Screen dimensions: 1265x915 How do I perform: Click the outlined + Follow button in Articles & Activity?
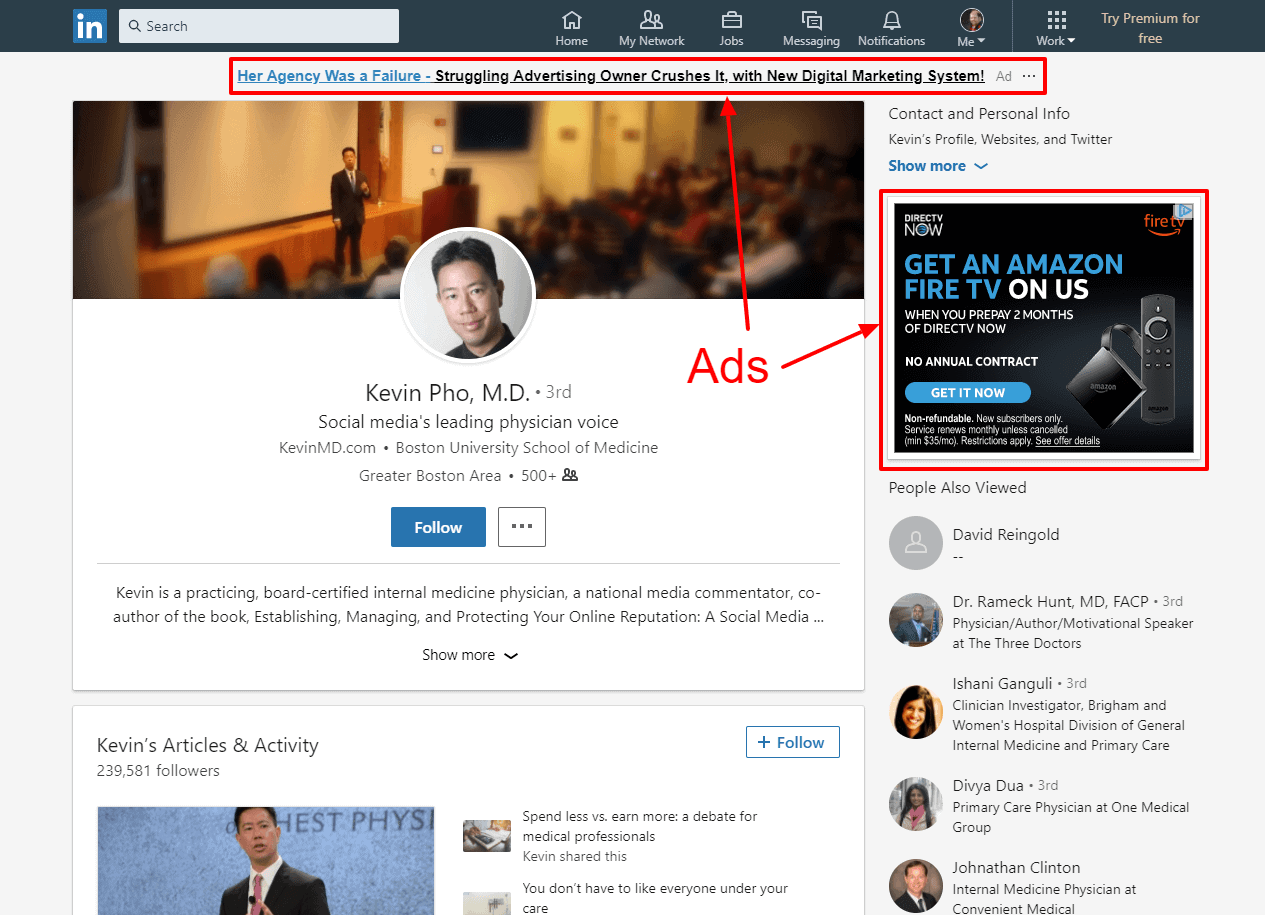pyautogui.click(x=793, y=742)
